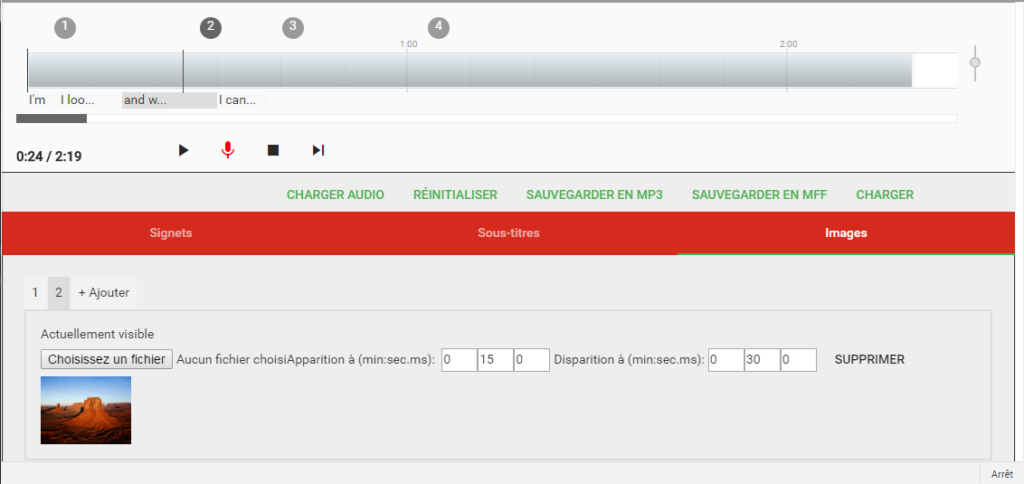Screen dimensions: 1024x484
Task: Select bookmark marker 1 on timeline
Action: (x=65, y=27)
